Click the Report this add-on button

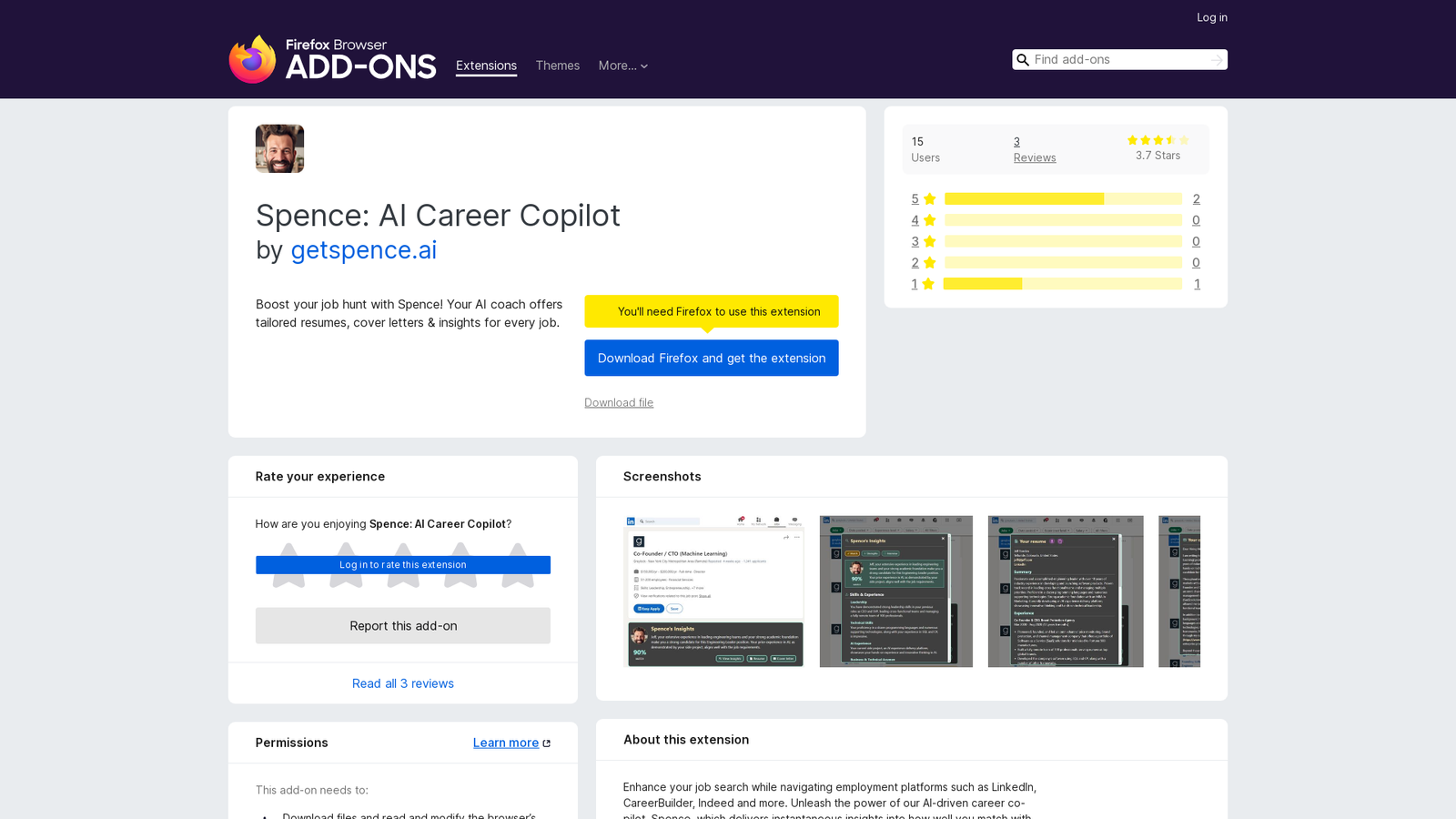coord(403,626)
